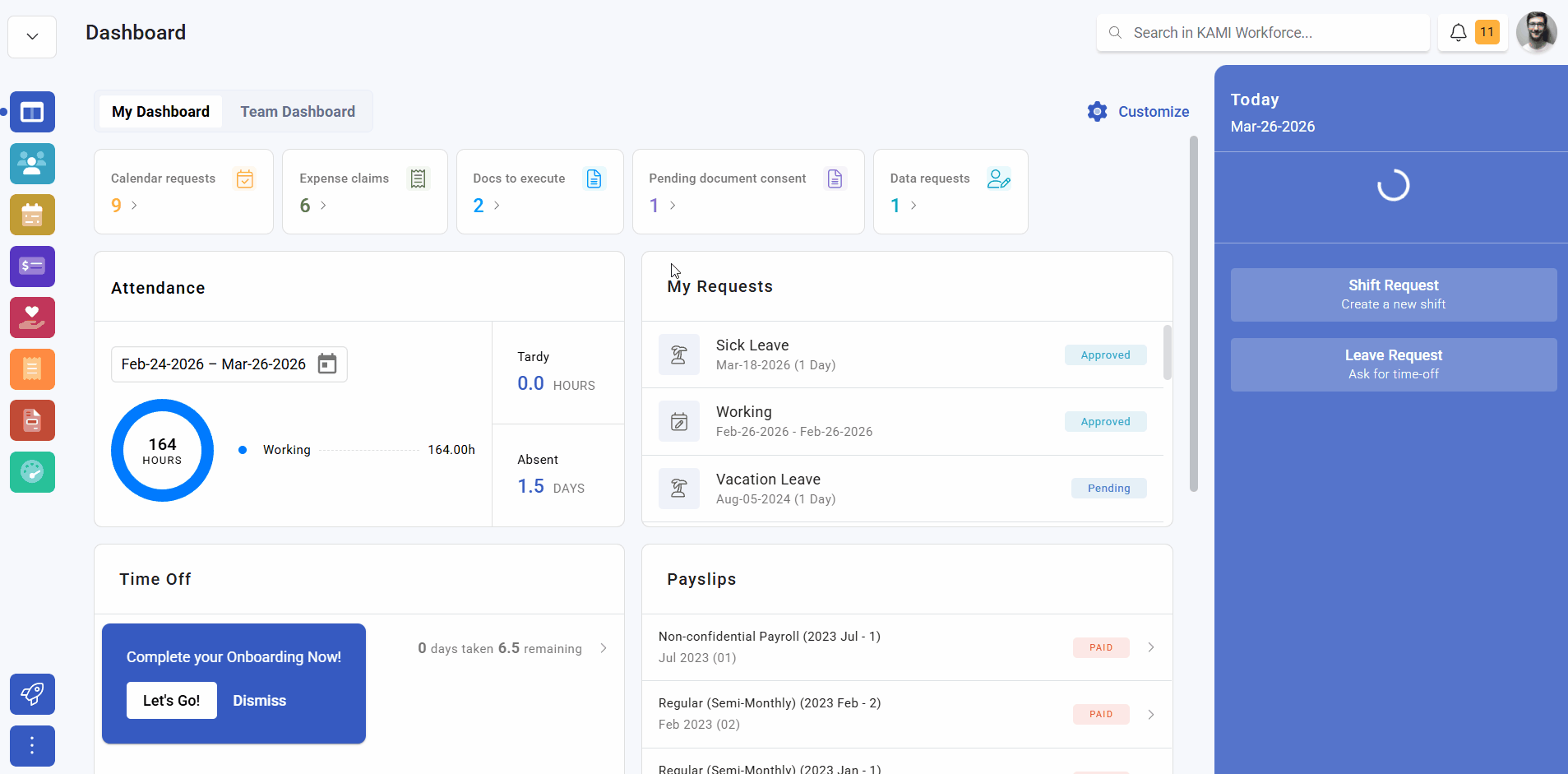The image size is (1568, 774).
Task: Click the 11 notifications badge
Action: (1487, 32)
